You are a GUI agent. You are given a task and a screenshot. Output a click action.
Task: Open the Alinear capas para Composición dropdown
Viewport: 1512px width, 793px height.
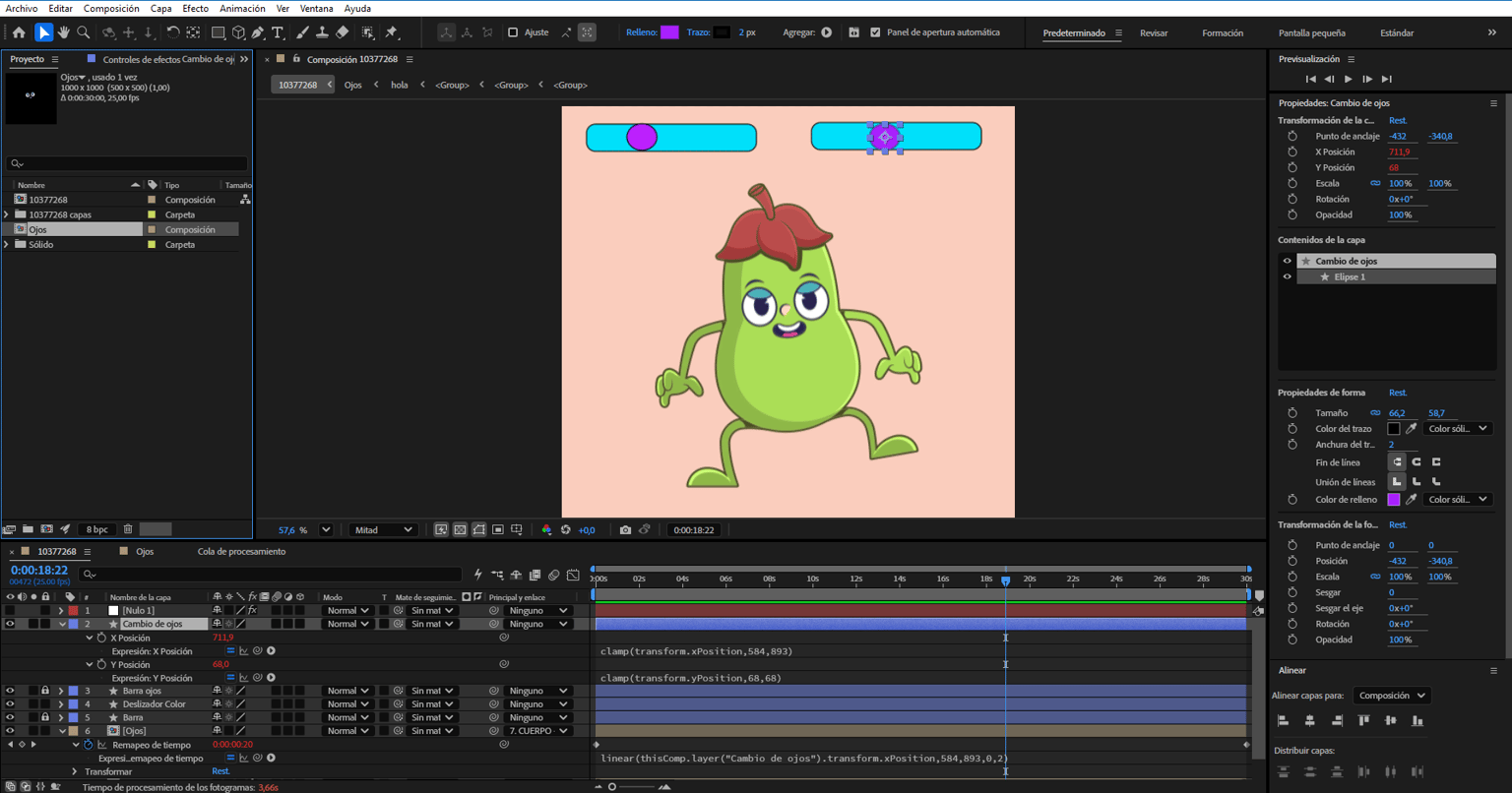point(1390,696)
